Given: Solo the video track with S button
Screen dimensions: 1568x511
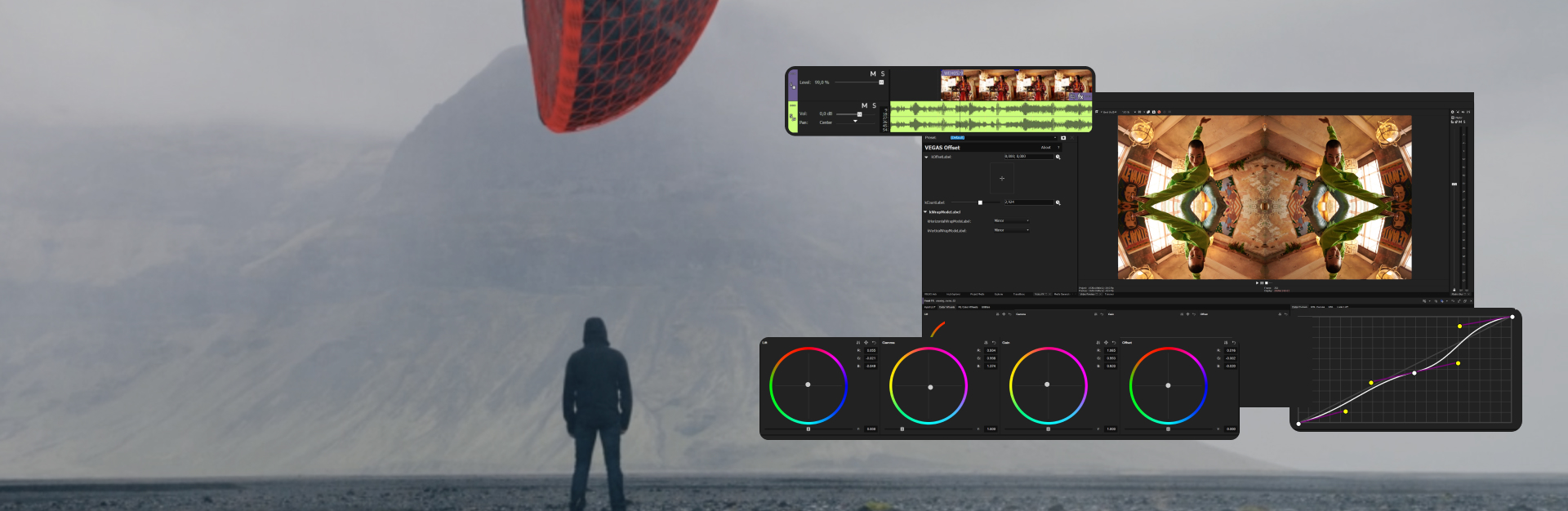Looking at the screenshot, I should pyautogui.click(x=883, y=73).
